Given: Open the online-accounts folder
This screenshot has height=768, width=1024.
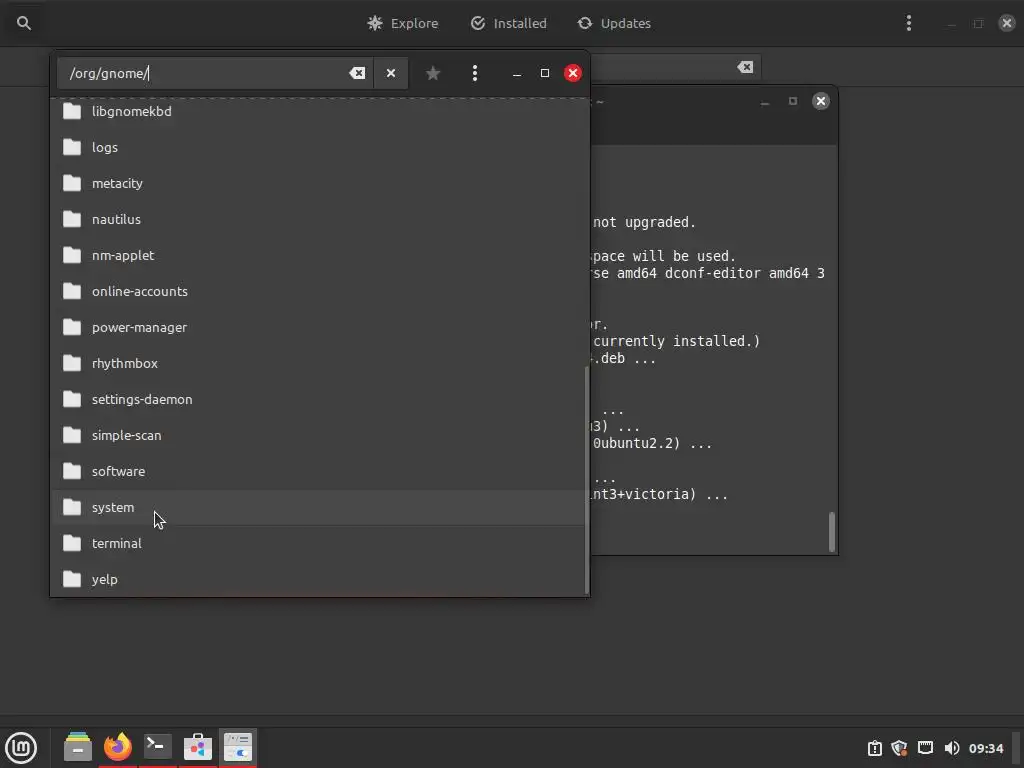Looking at the screenshot, I should coord(318,291).
